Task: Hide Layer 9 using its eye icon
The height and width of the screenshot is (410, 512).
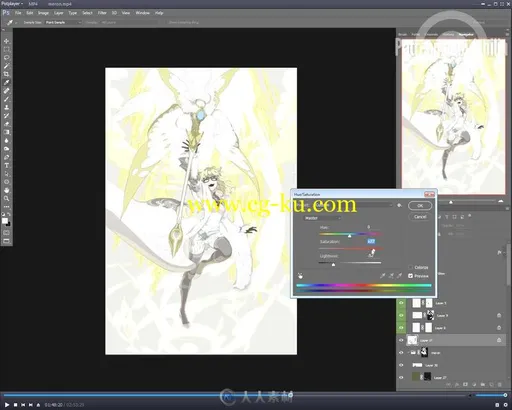Action: [401, 315]
